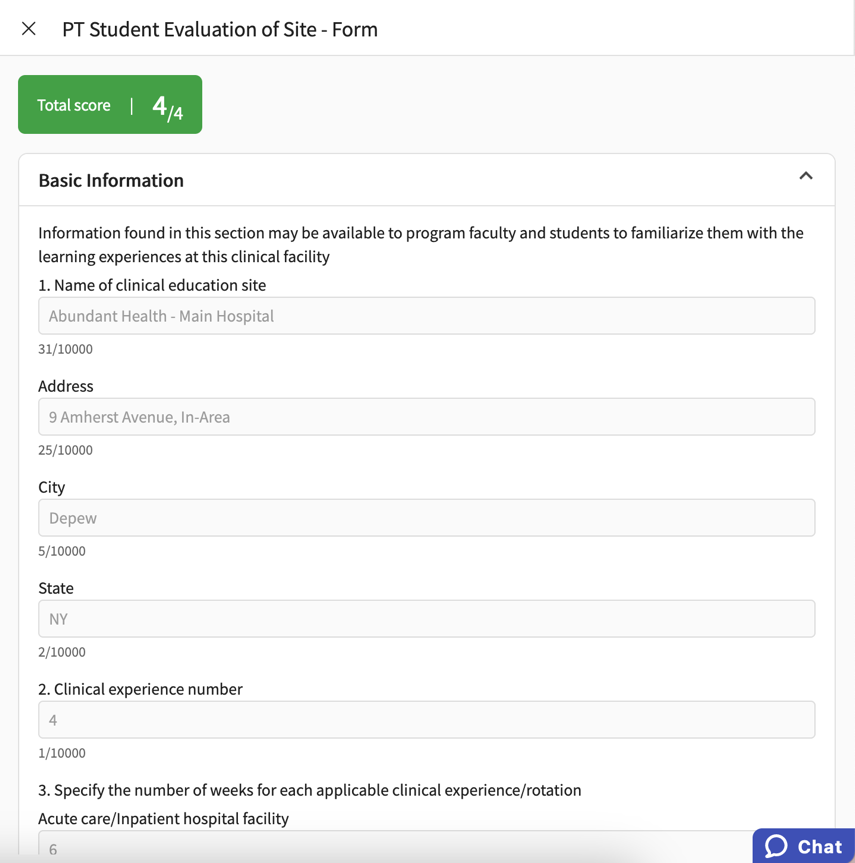Click the form title at the top
855x863 pixels.
218,30
